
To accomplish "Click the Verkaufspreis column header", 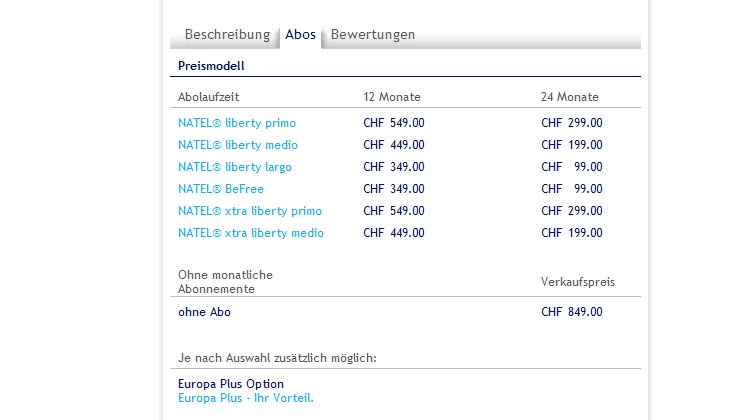I will click(578, 282).
